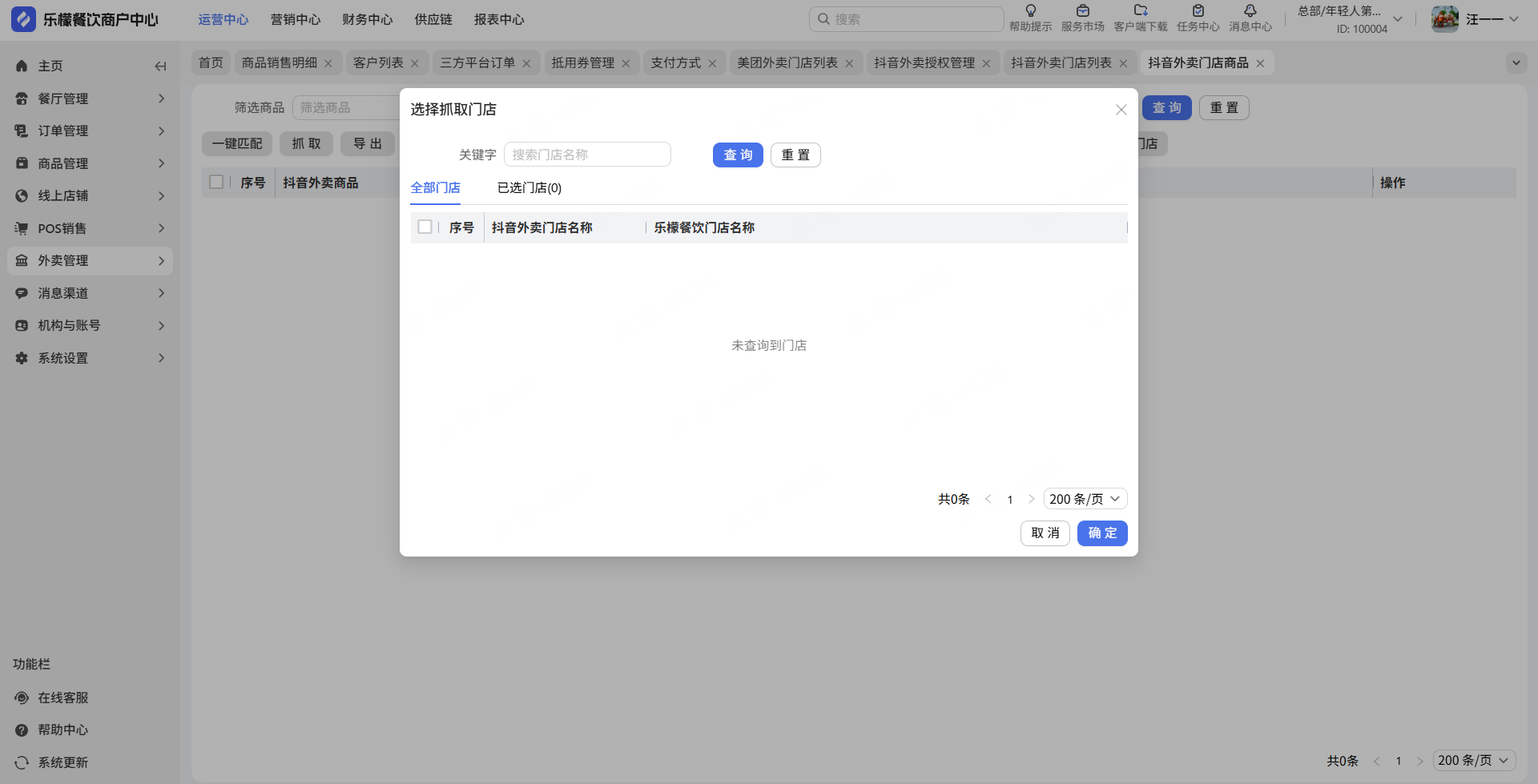Viewport: 1538px width, 784px height.
Task: Open the 营销中心 top menu
Action: click(296, 19)
